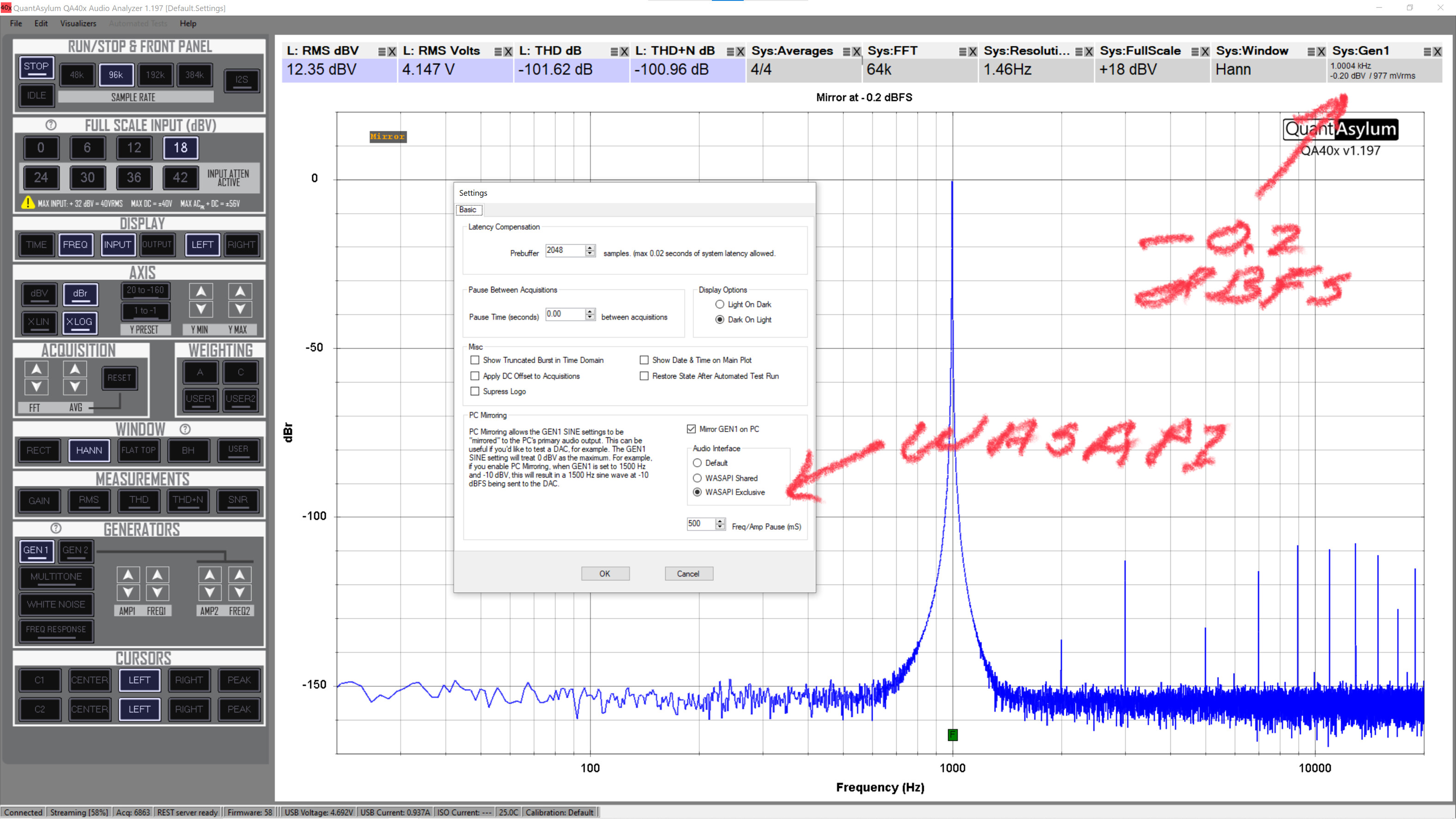This screenshot has height=819, width=1456.
Task: Open the Visualizers menu
Action: coord(78,23)
